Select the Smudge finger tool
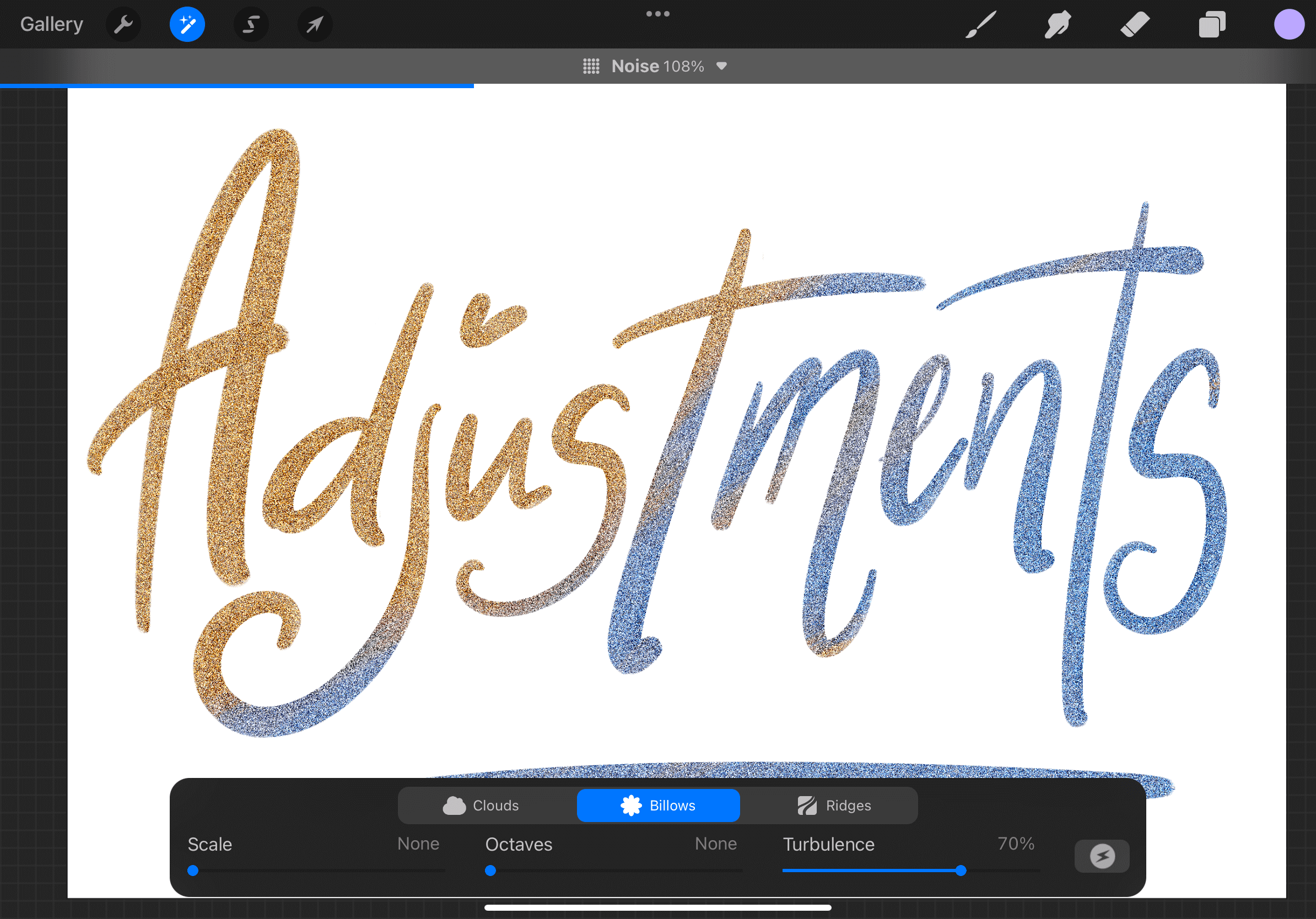 point(1057,25)
